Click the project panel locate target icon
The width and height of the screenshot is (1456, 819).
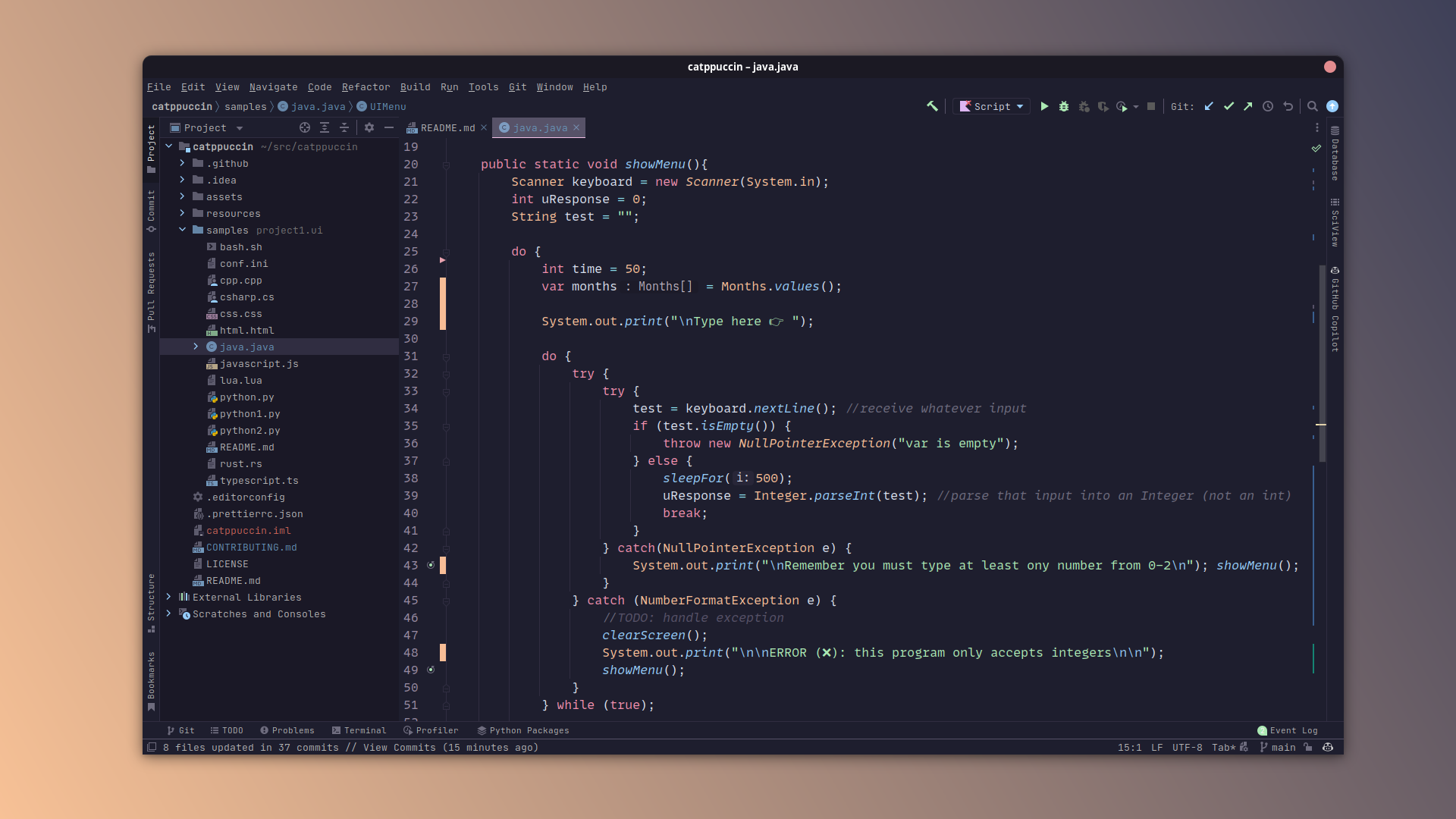[x=305, y=127]
